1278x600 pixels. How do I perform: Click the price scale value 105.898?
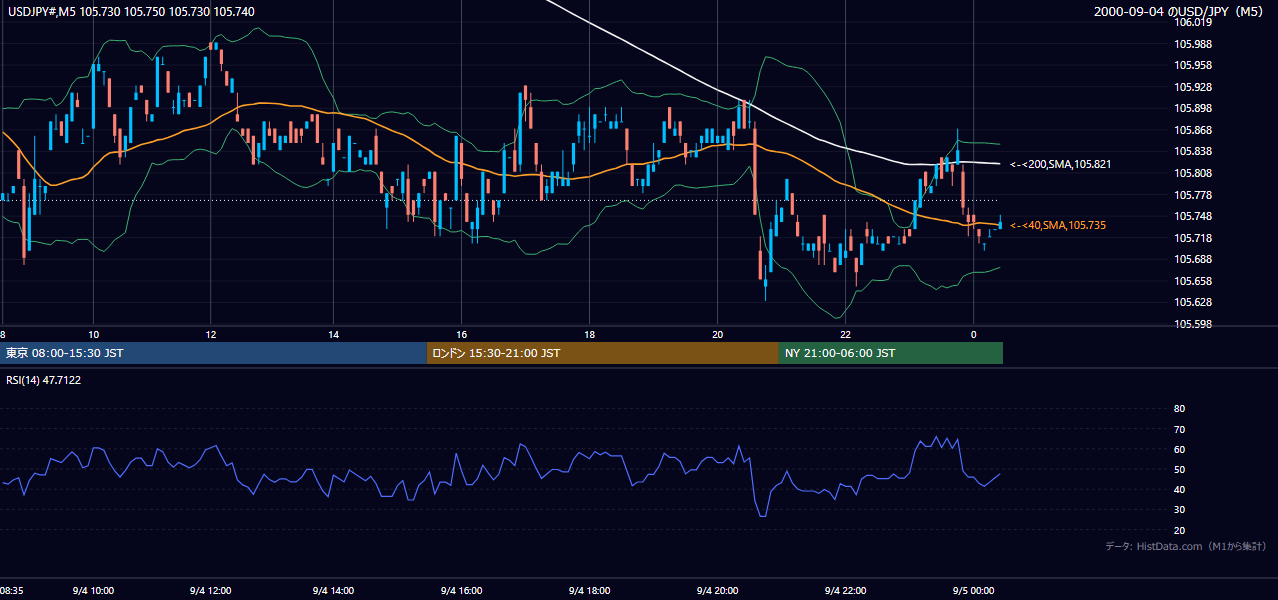1192,108
